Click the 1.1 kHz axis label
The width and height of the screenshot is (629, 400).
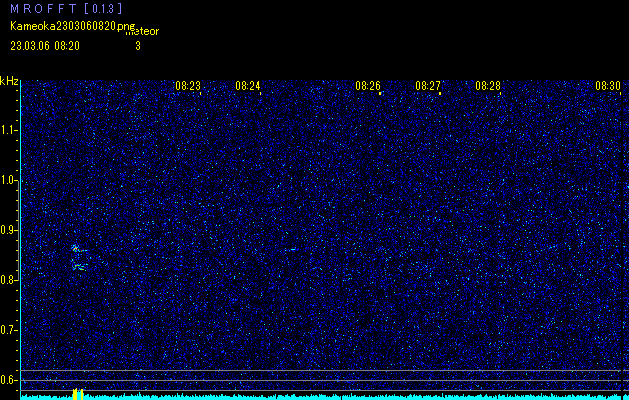coord(9,130)
